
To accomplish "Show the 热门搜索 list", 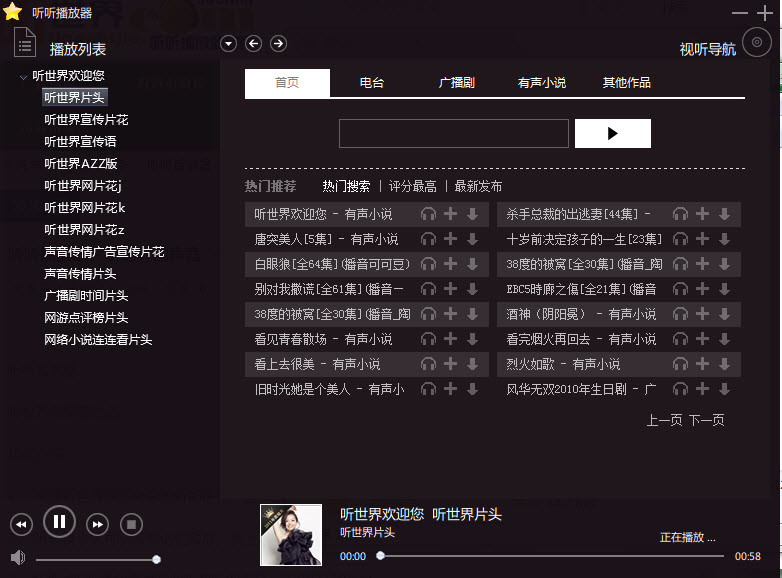I will pyautogui.click(x=346, y=187).
